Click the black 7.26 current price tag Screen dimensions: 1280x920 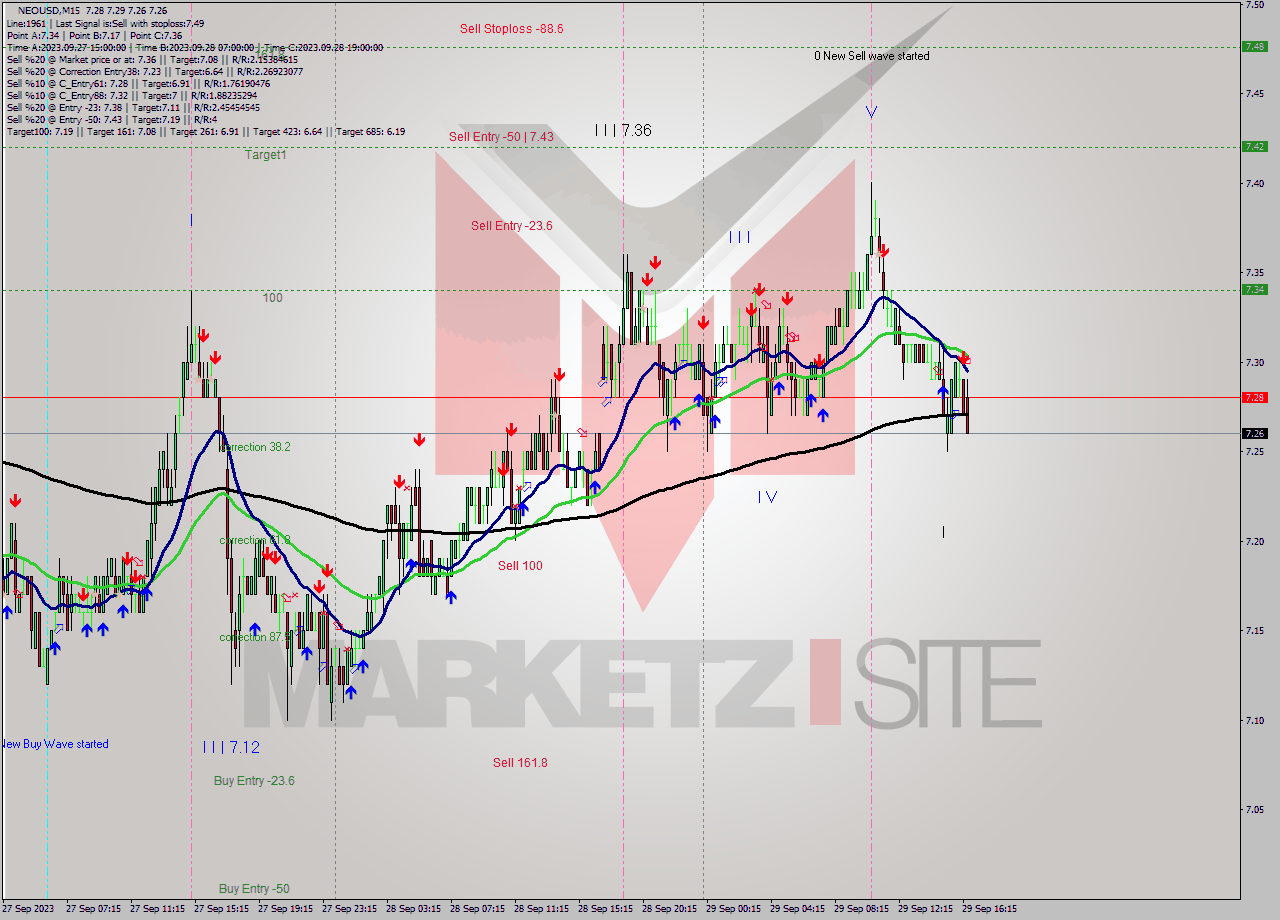click(1254, 433)
